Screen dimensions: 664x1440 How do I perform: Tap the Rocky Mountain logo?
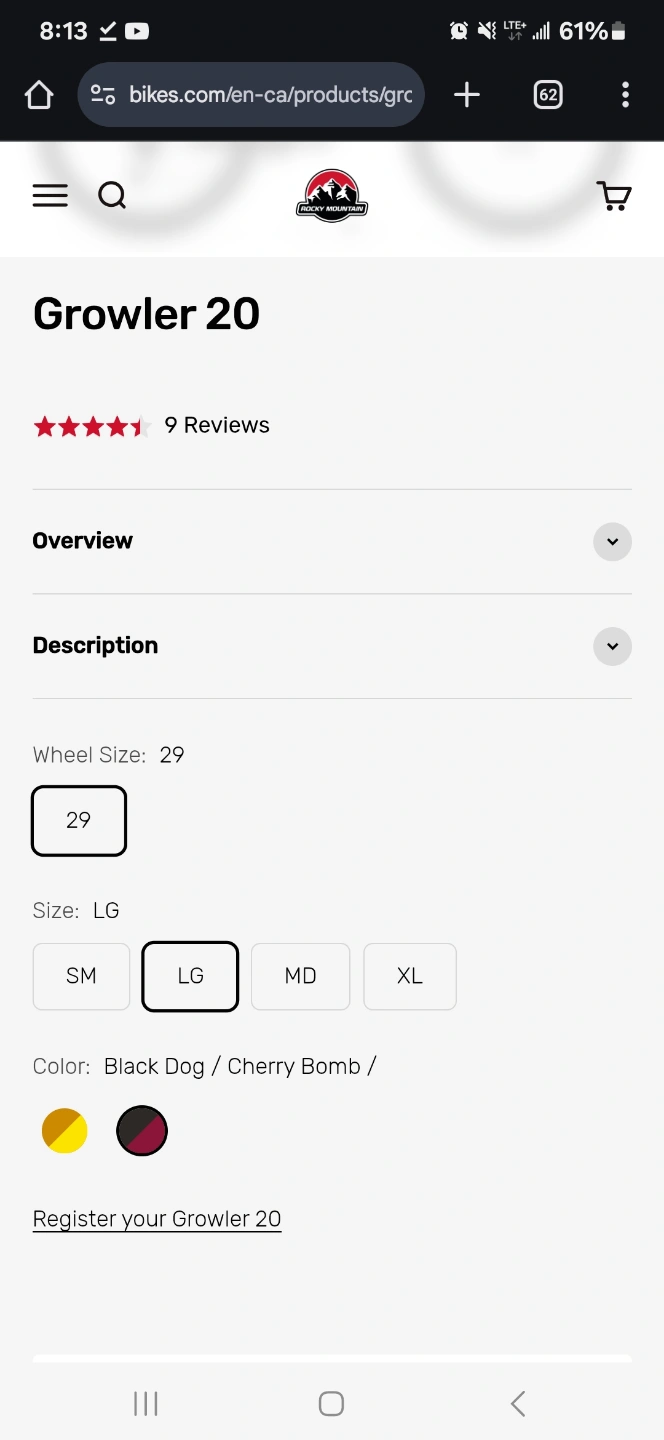[332, 196]
